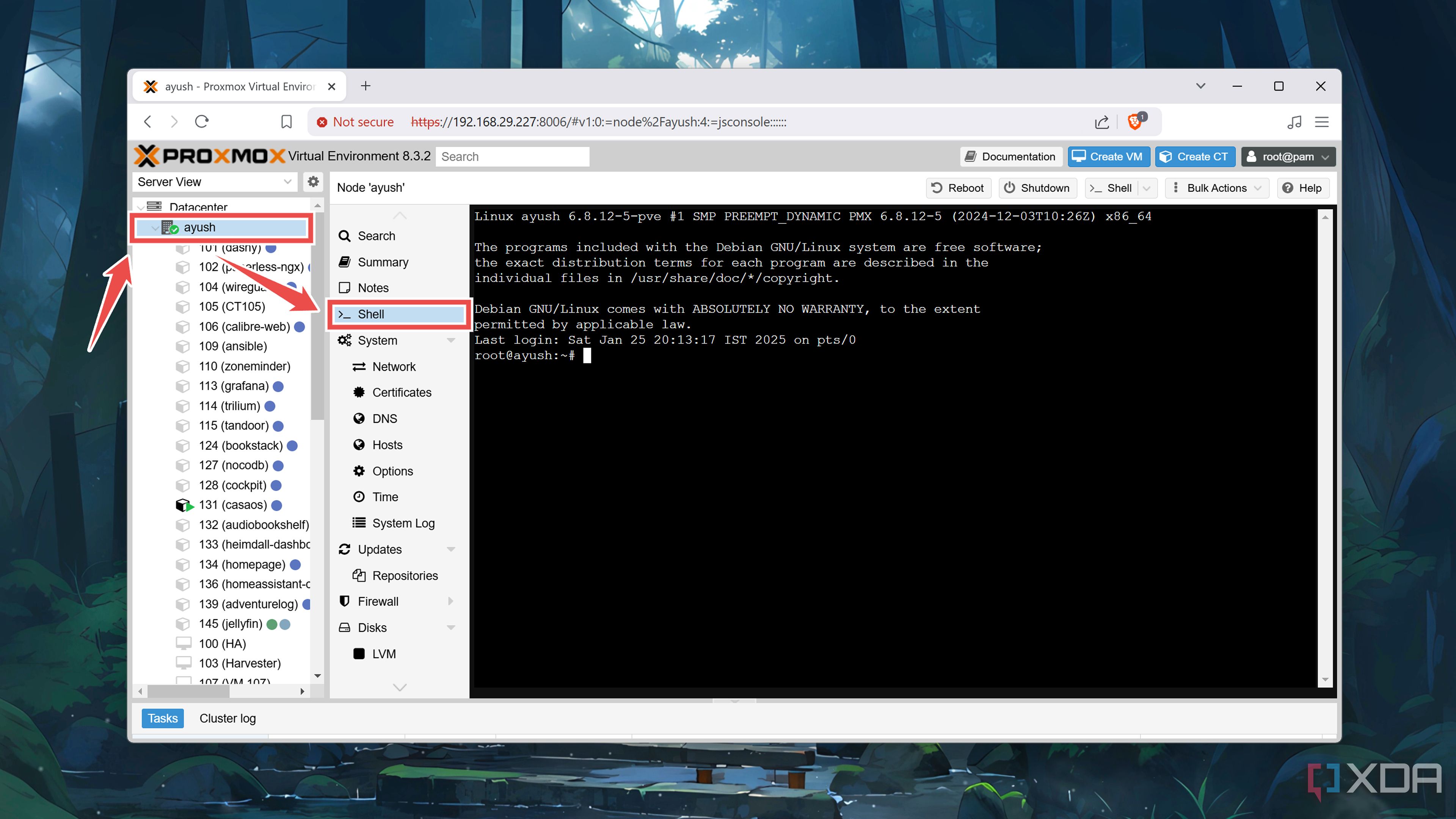Open the root@pam user menu

coord(1288,157)
